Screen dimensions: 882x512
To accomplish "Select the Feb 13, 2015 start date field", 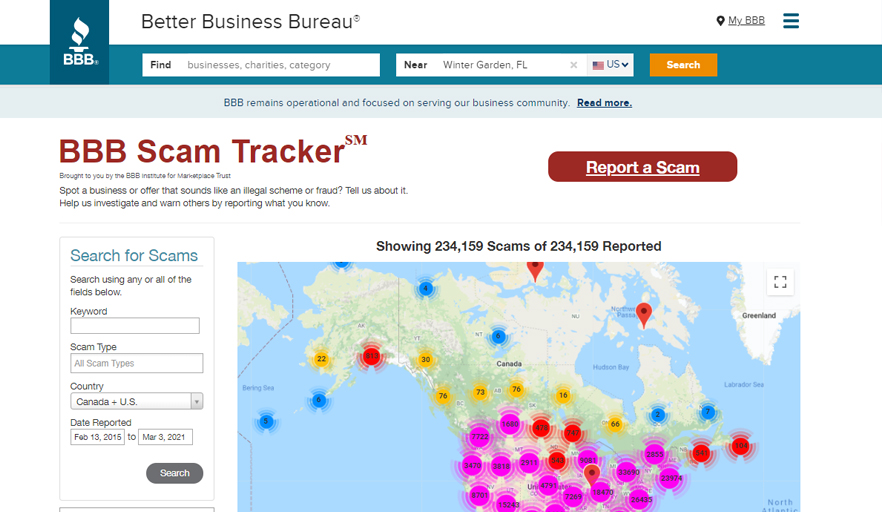I will pos(97,437).
